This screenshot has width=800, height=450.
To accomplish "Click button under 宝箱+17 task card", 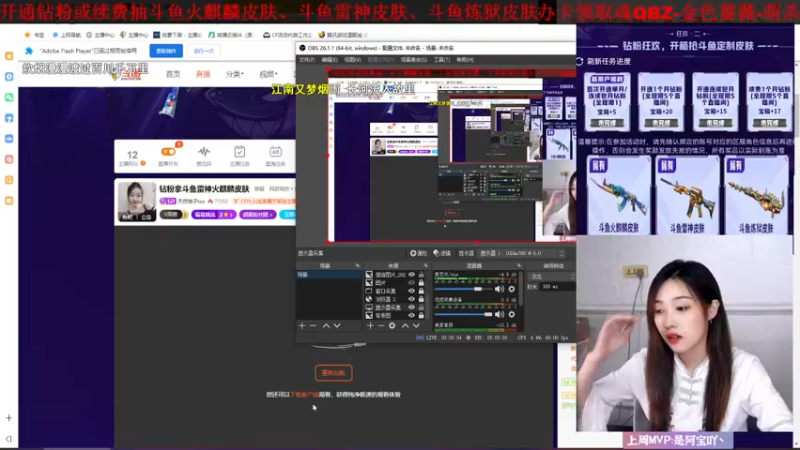I will tap(769, 123).
